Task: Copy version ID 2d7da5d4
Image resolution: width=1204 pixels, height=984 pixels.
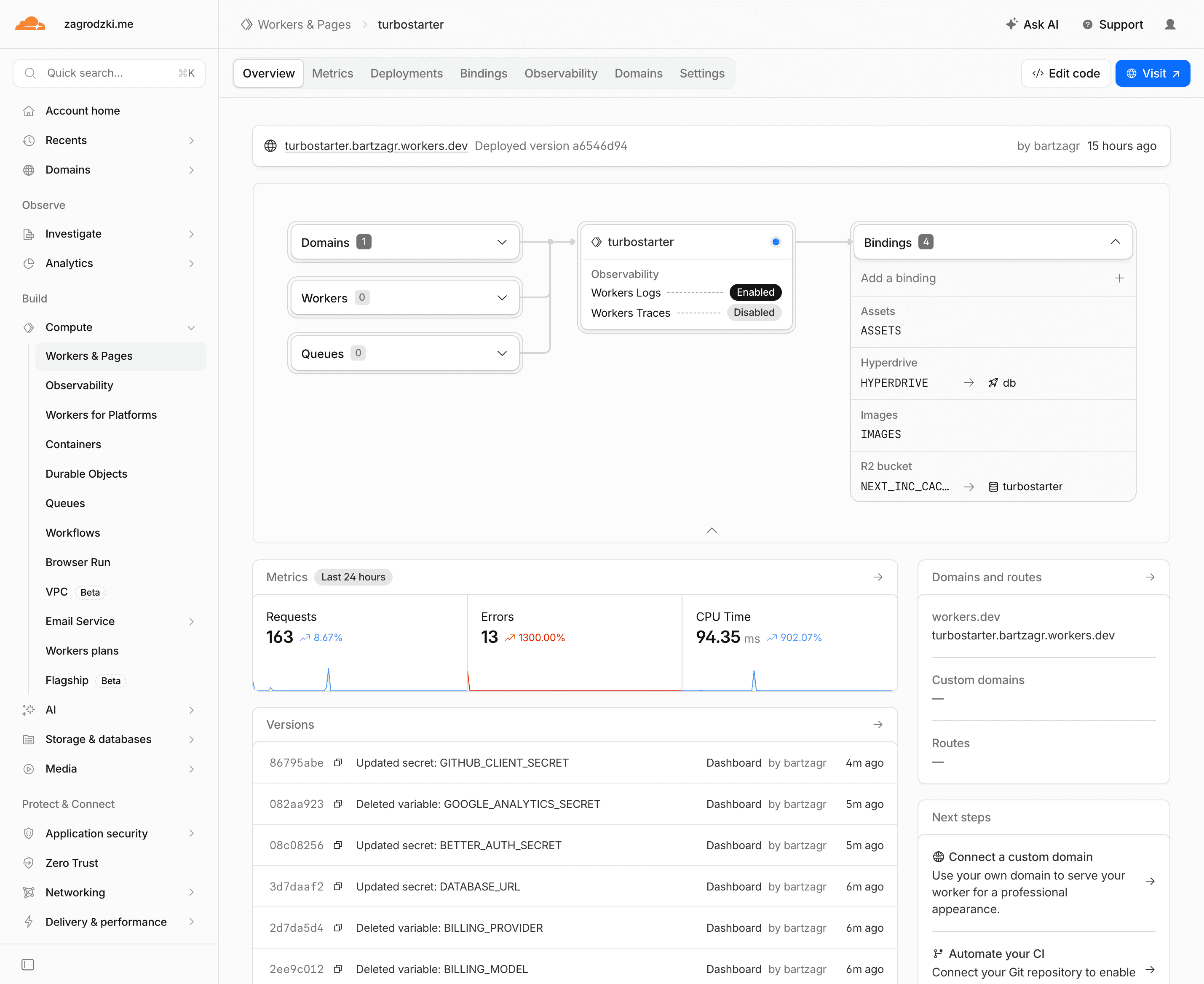Action: (338, 928)
